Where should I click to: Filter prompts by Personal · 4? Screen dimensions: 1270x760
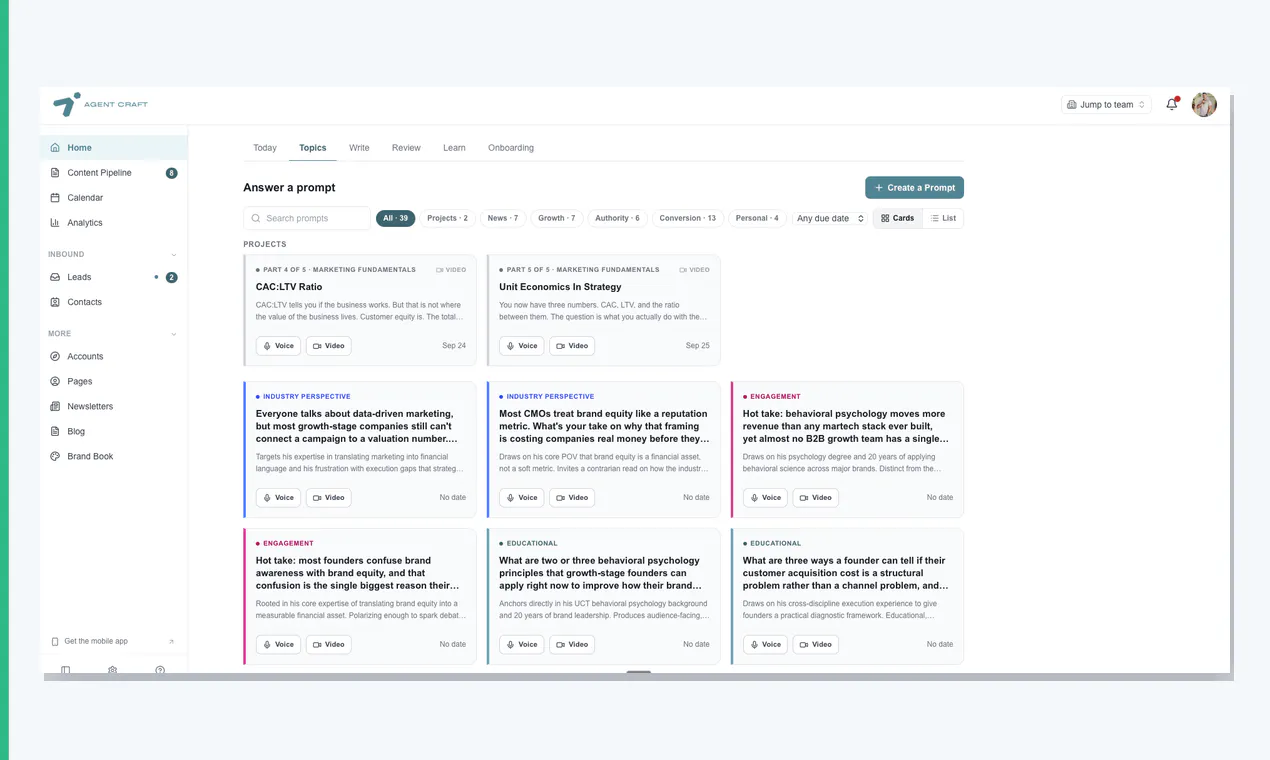coord(757,218)
